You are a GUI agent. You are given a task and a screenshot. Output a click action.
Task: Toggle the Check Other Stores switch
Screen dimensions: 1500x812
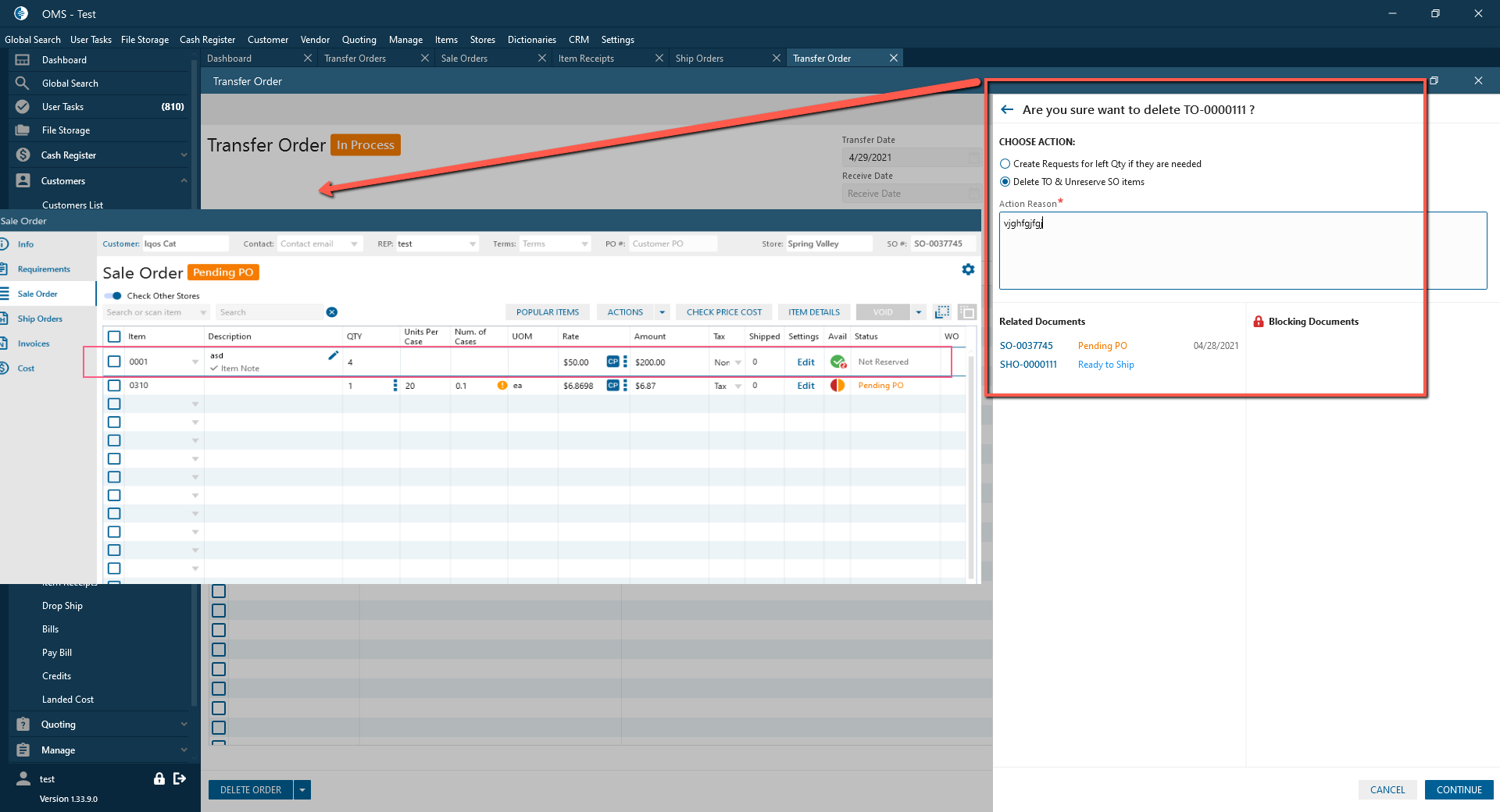click(113, 296)
